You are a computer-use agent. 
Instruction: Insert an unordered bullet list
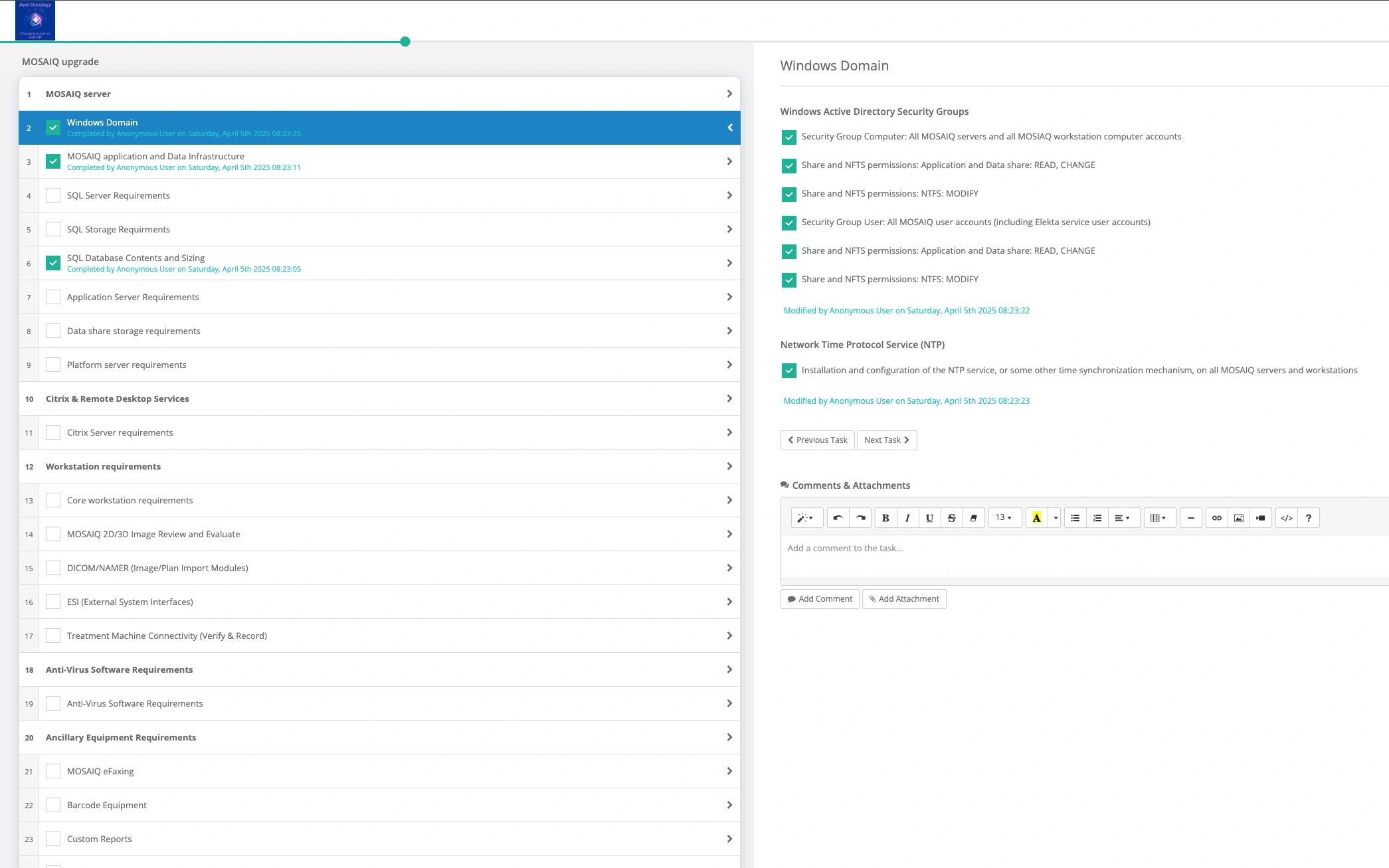(1075, 518)
